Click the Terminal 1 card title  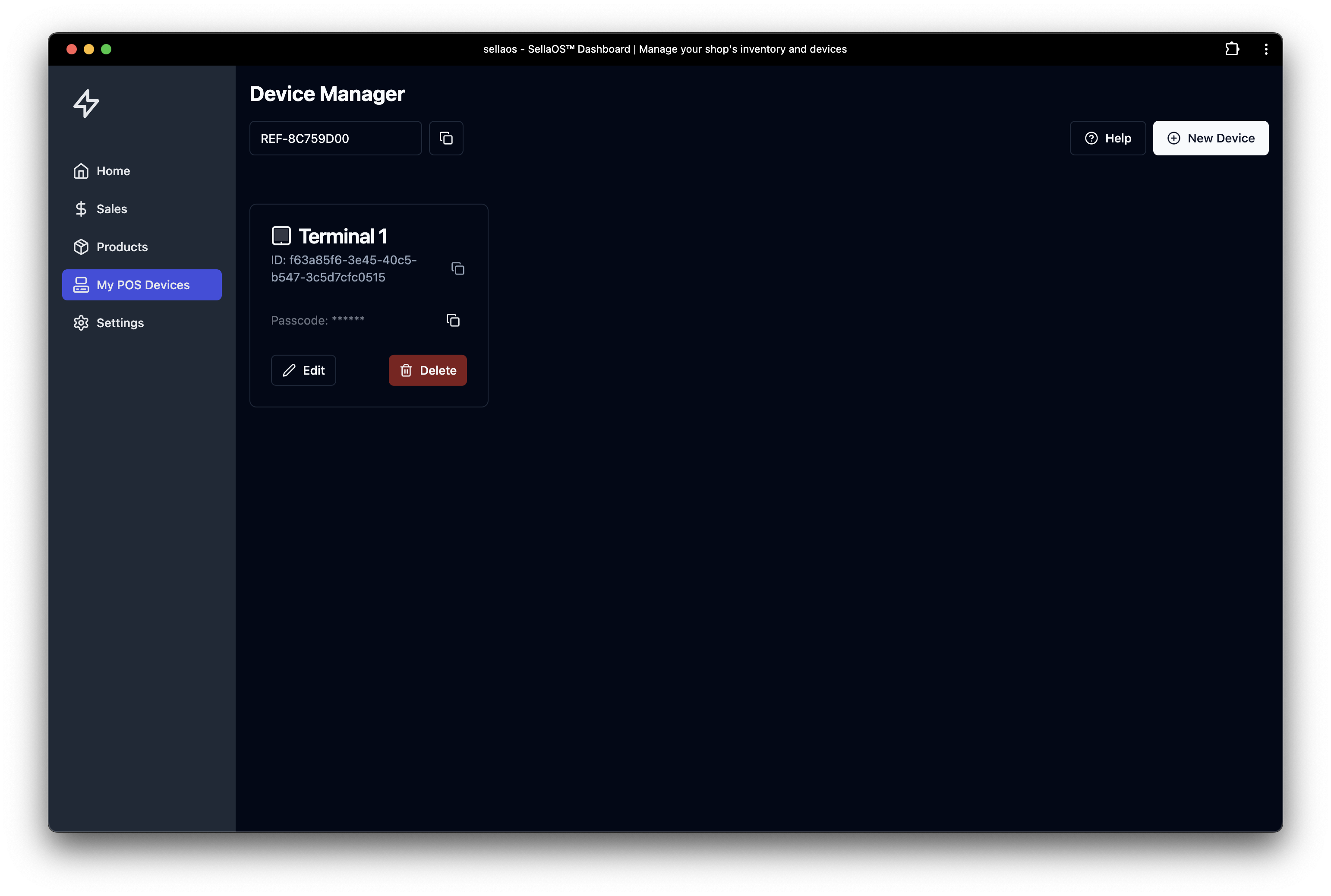343,236
